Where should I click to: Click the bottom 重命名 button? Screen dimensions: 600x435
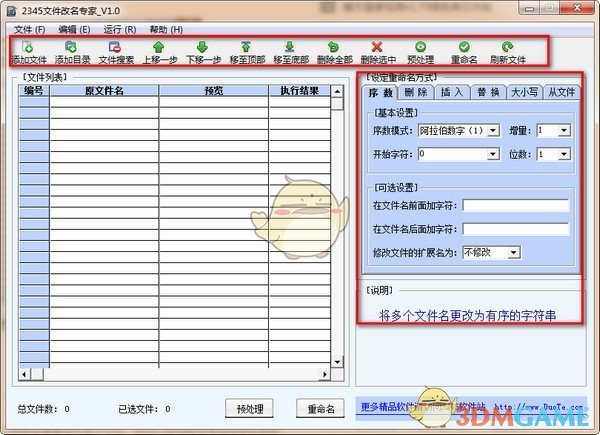(321, 409)
